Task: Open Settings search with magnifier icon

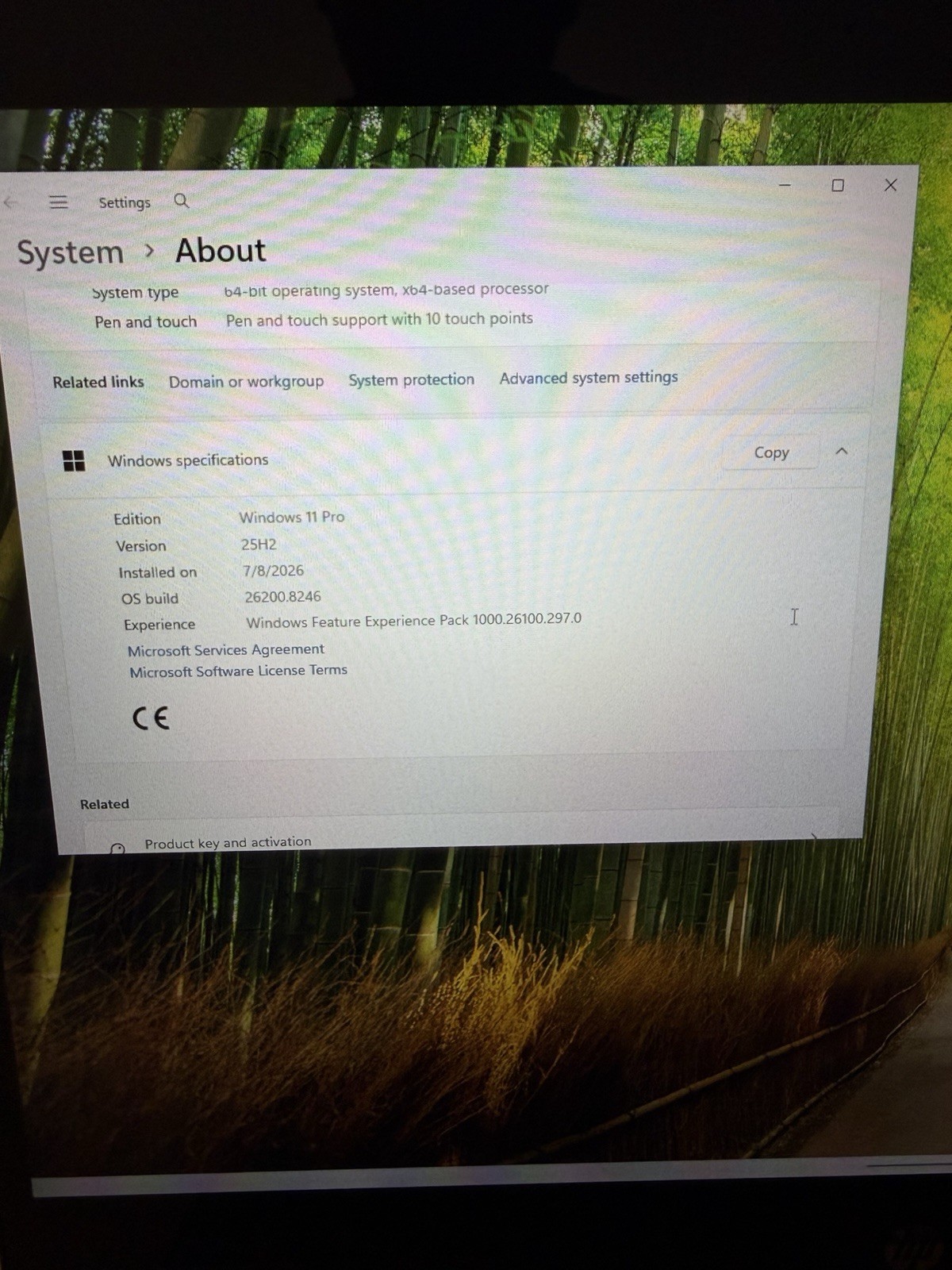Action: (x=182, y=201)
